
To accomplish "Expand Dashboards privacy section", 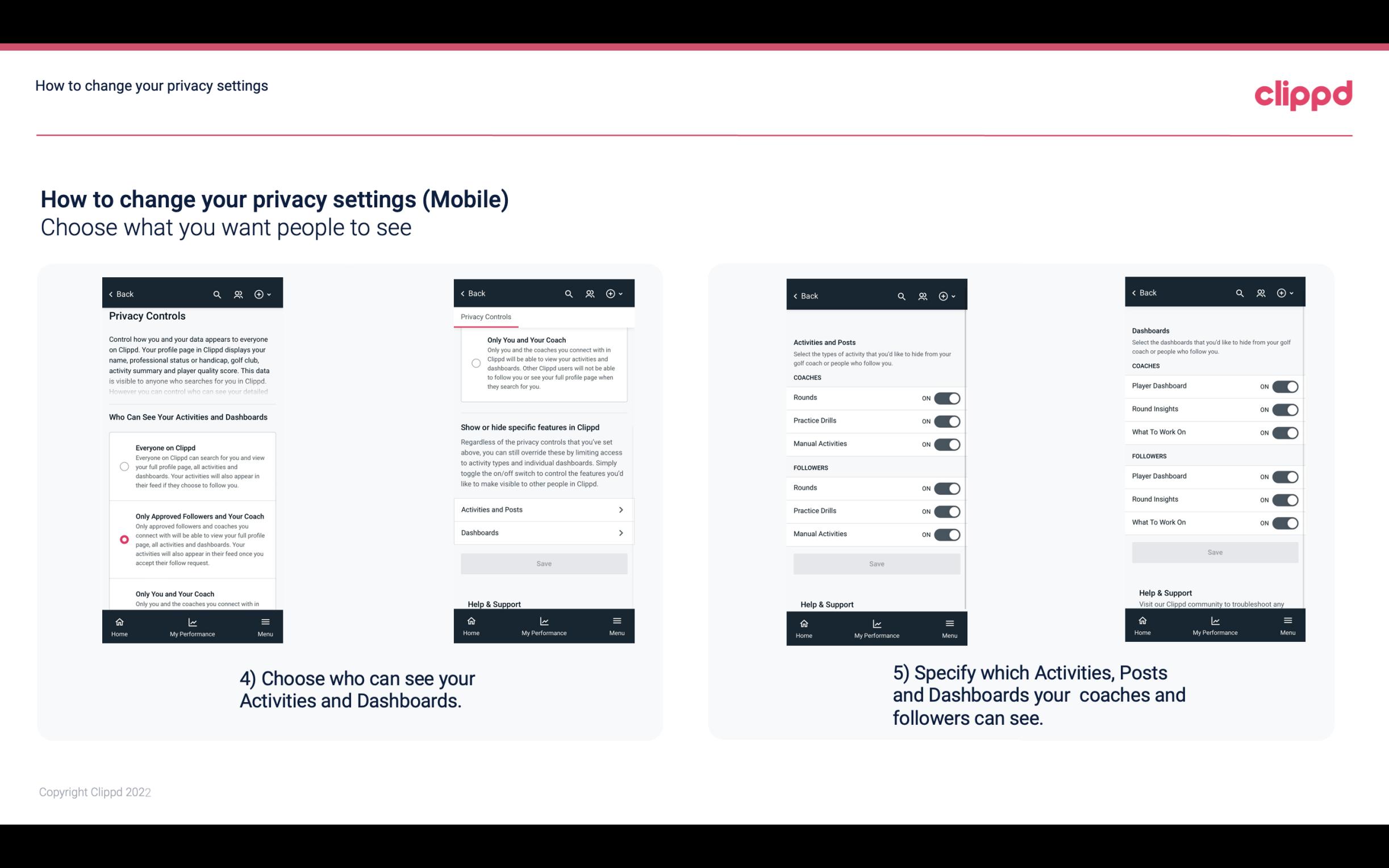I will coord(543,532).
